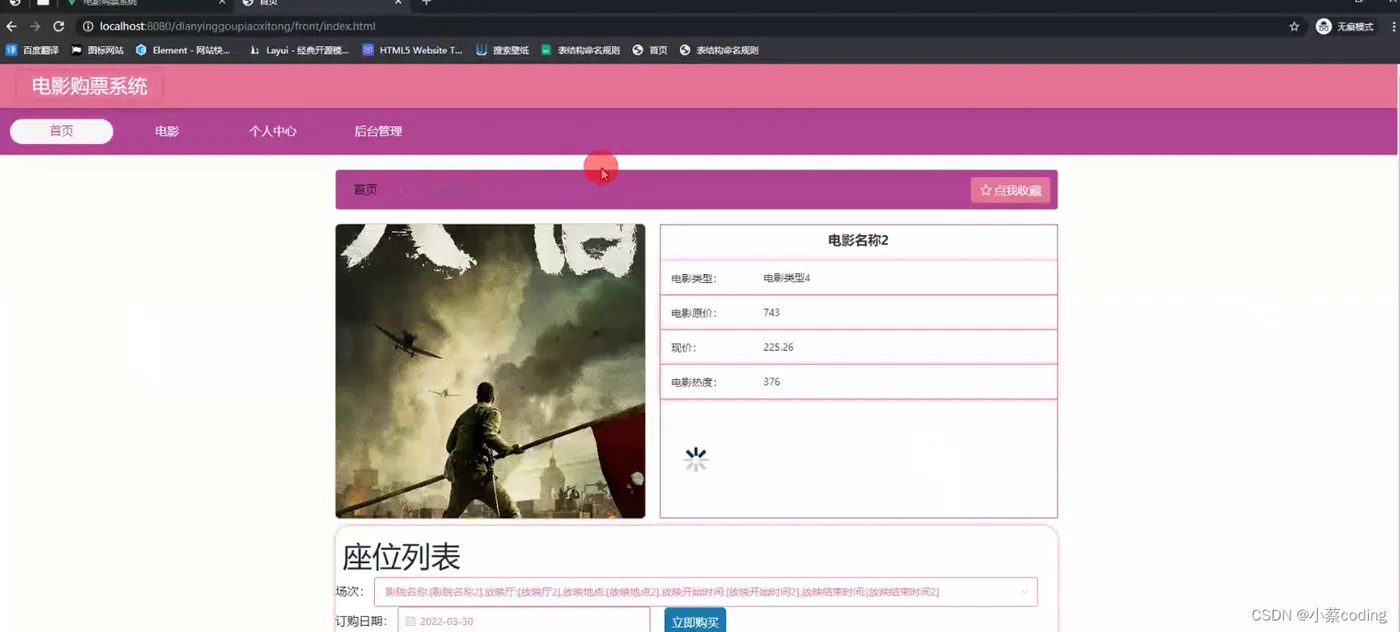
Task: Click the 电影购票系统 site title
Action: [x=89, y=86]
